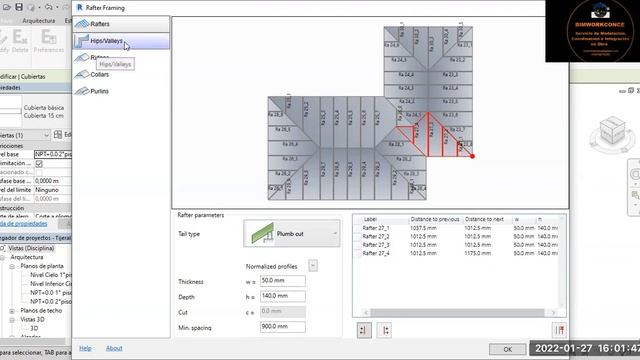This screenshot has width=640, height=360.
Task: Open the Collars section
Action: 121,74
